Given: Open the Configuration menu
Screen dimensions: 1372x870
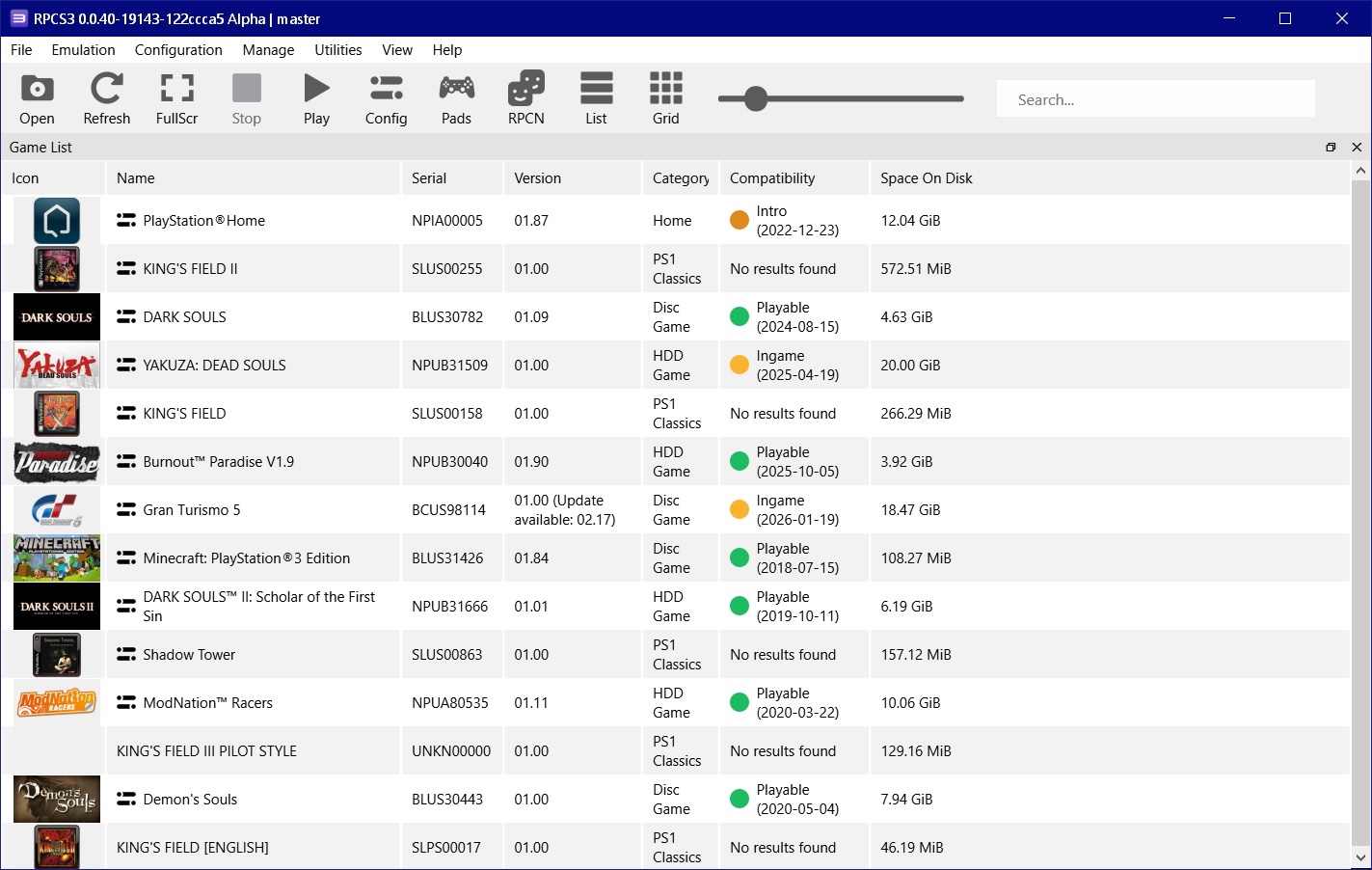Looking at the screenshot, I should click(x=178, y=50).
